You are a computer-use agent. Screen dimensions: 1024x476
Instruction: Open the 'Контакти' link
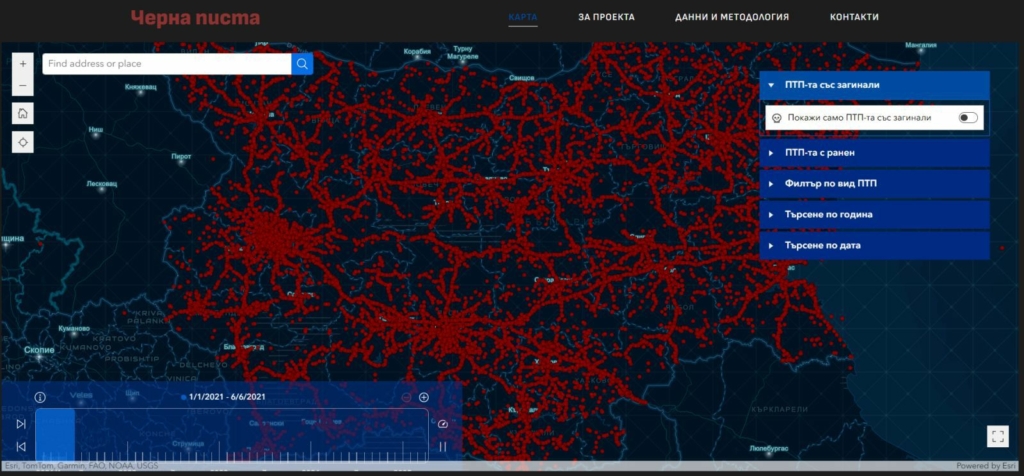(x=854, y=17)
